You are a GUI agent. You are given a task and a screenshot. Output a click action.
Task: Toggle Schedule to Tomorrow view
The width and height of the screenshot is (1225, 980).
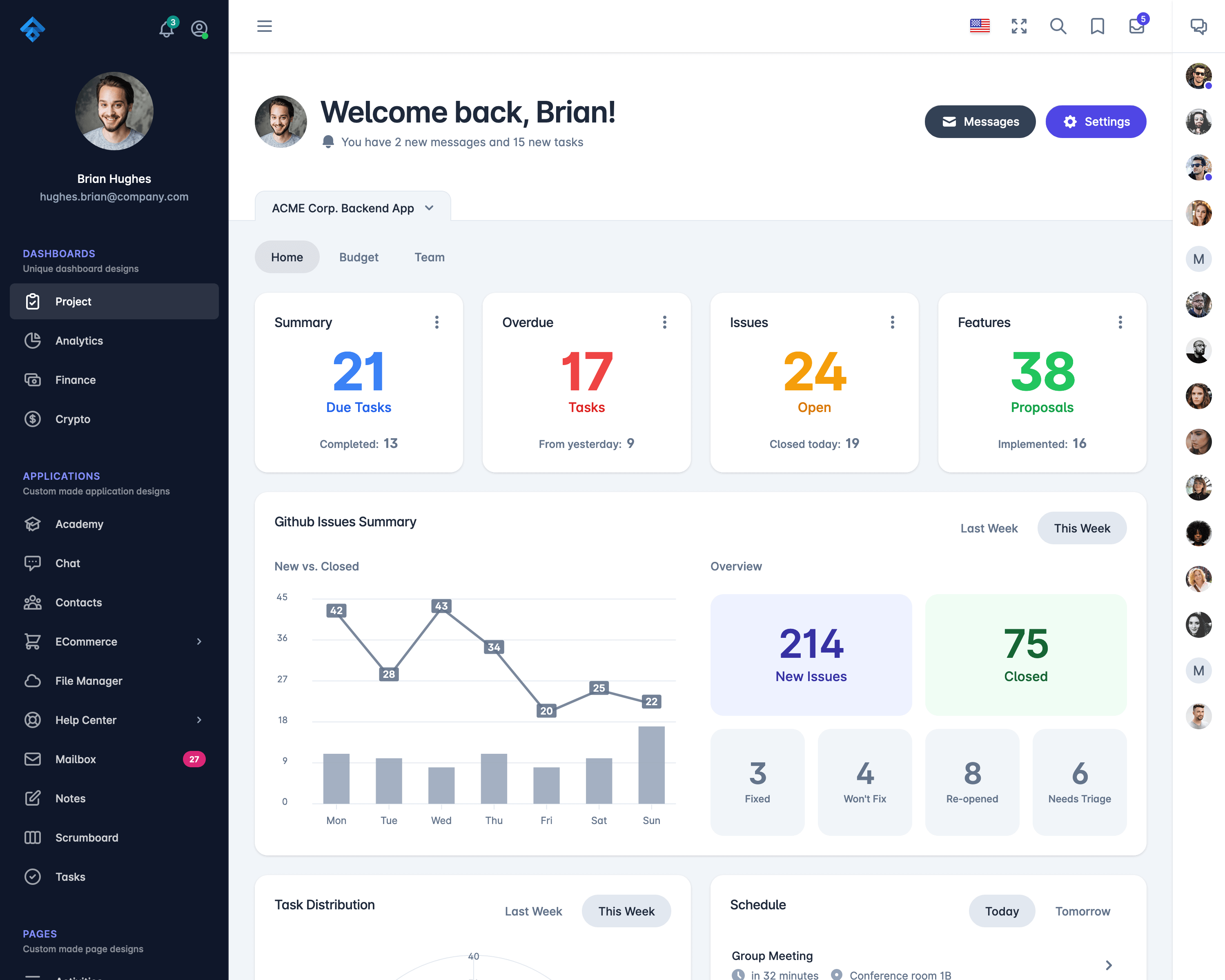1083,911
